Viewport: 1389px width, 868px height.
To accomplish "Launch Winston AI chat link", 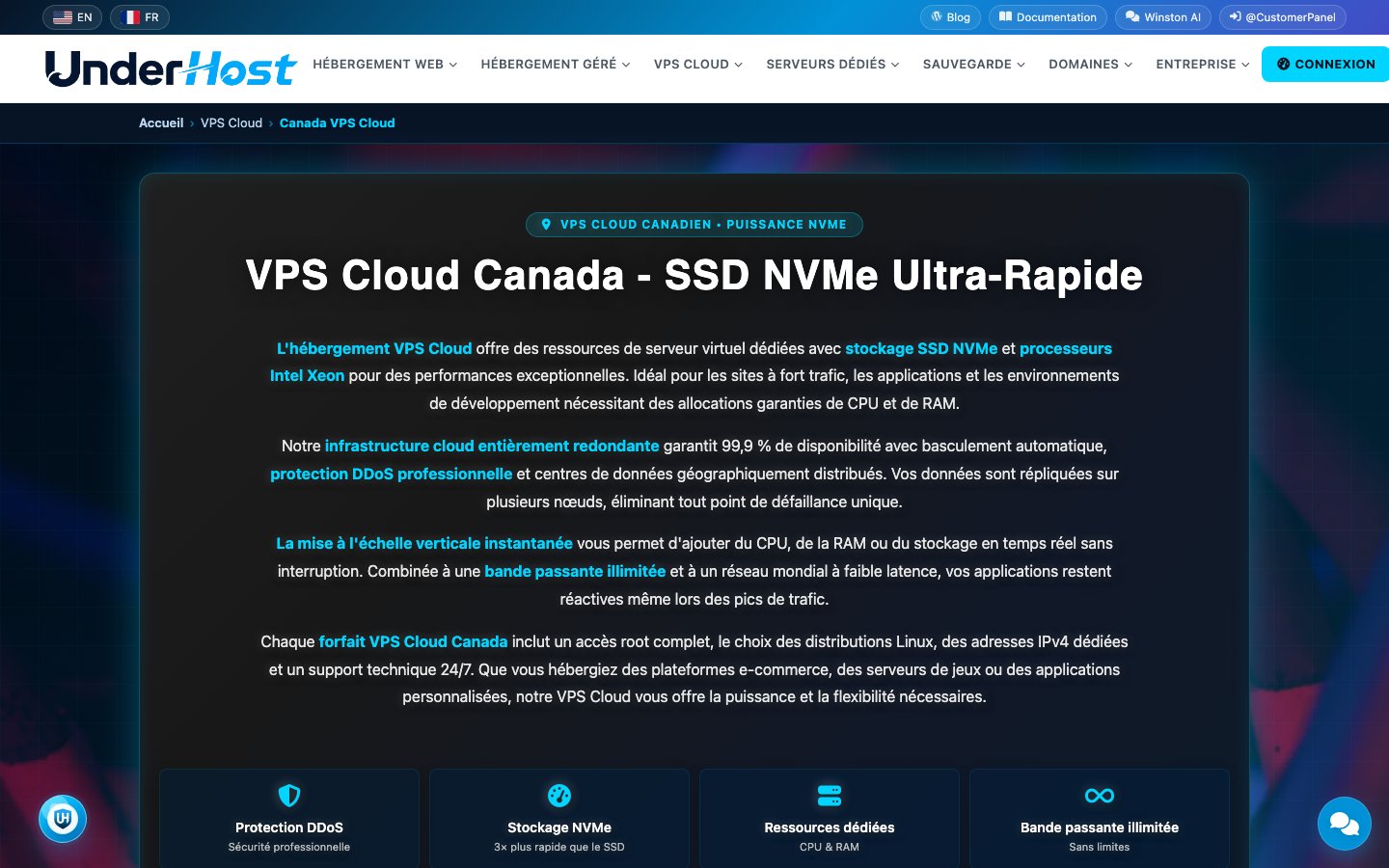I will 1162,17.
